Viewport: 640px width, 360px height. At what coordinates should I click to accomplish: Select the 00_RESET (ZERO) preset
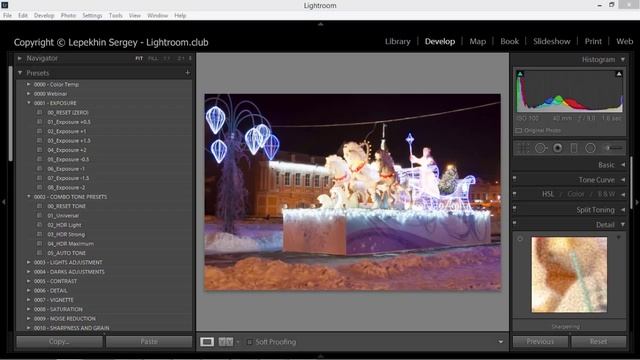(68, 112)
